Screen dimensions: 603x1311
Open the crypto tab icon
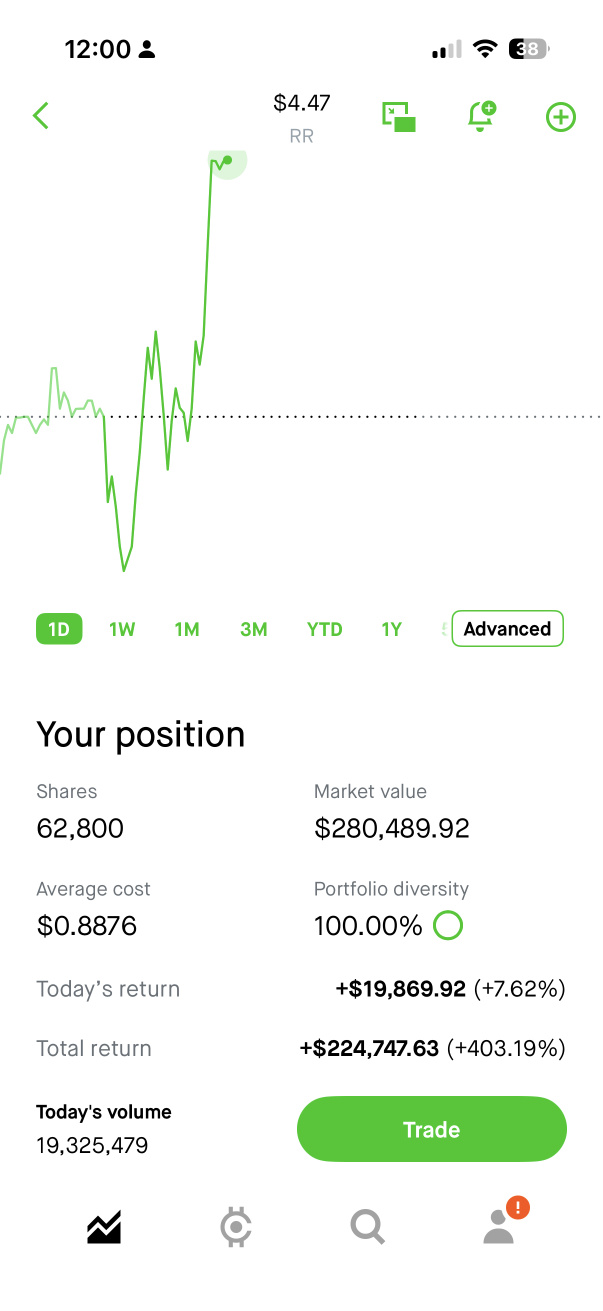236,1226
